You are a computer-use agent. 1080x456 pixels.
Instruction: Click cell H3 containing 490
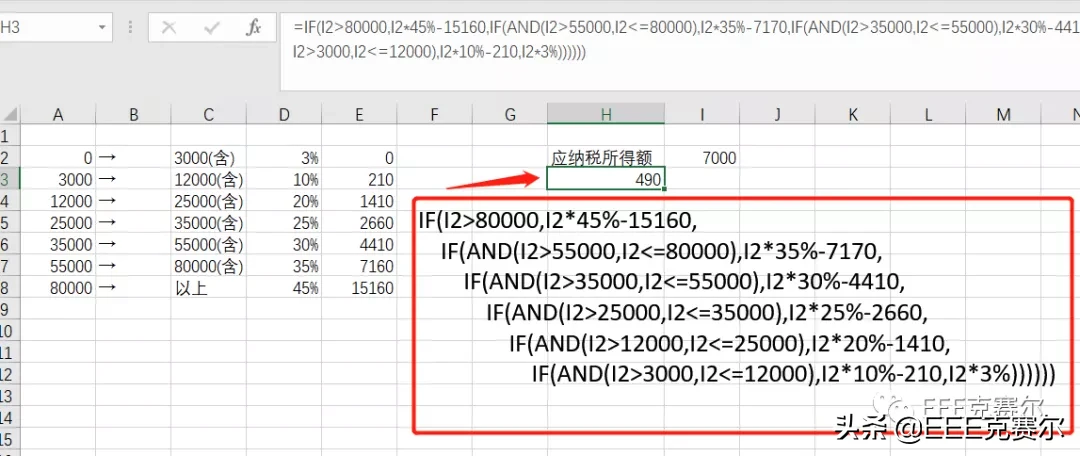pyautogui.click(x=606, y=179)
